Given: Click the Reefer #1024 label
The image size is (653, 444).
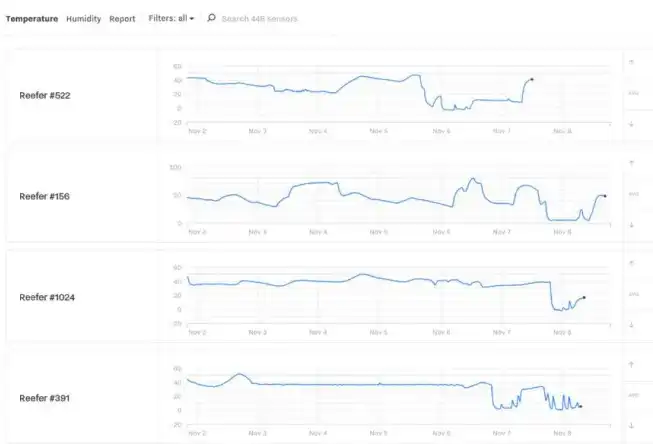Looking at the screenshot, I should (x=47, y=297).
